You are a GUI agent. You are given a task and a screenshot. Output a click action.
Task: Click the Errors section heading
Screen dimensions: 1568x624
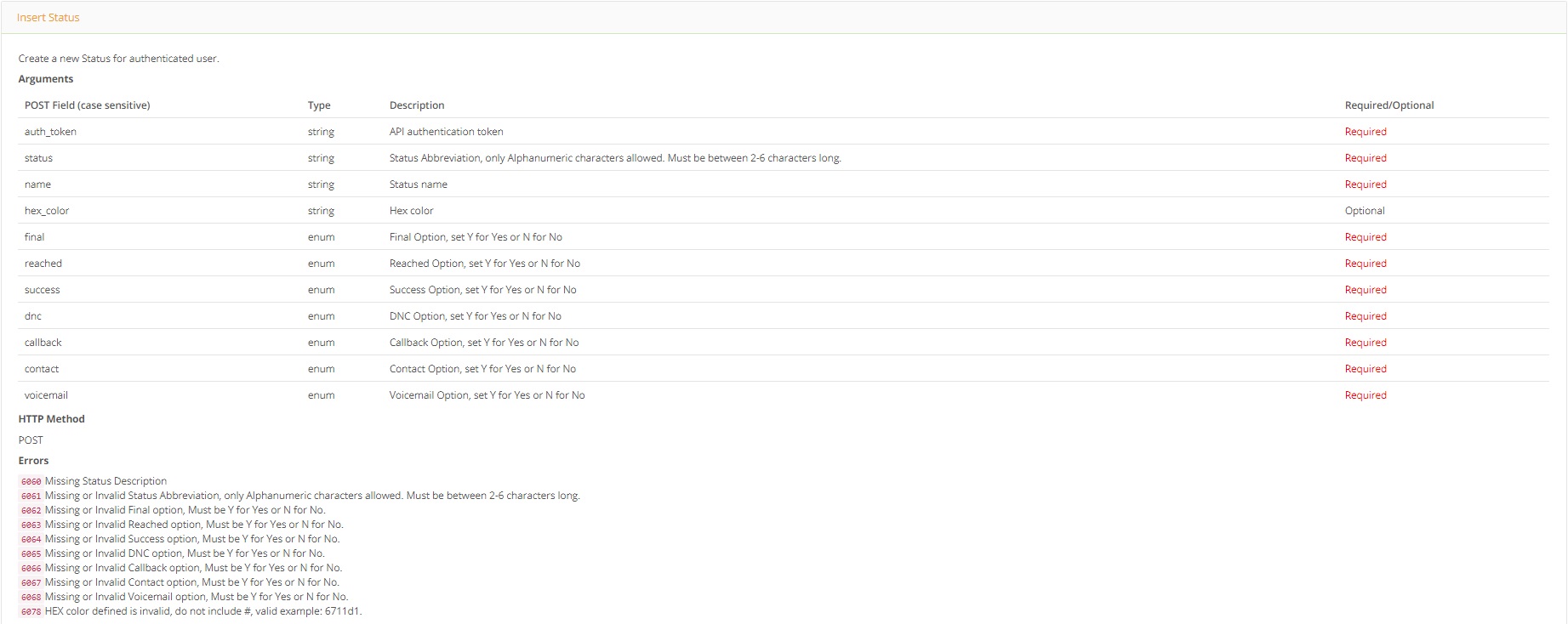[34, 461]
